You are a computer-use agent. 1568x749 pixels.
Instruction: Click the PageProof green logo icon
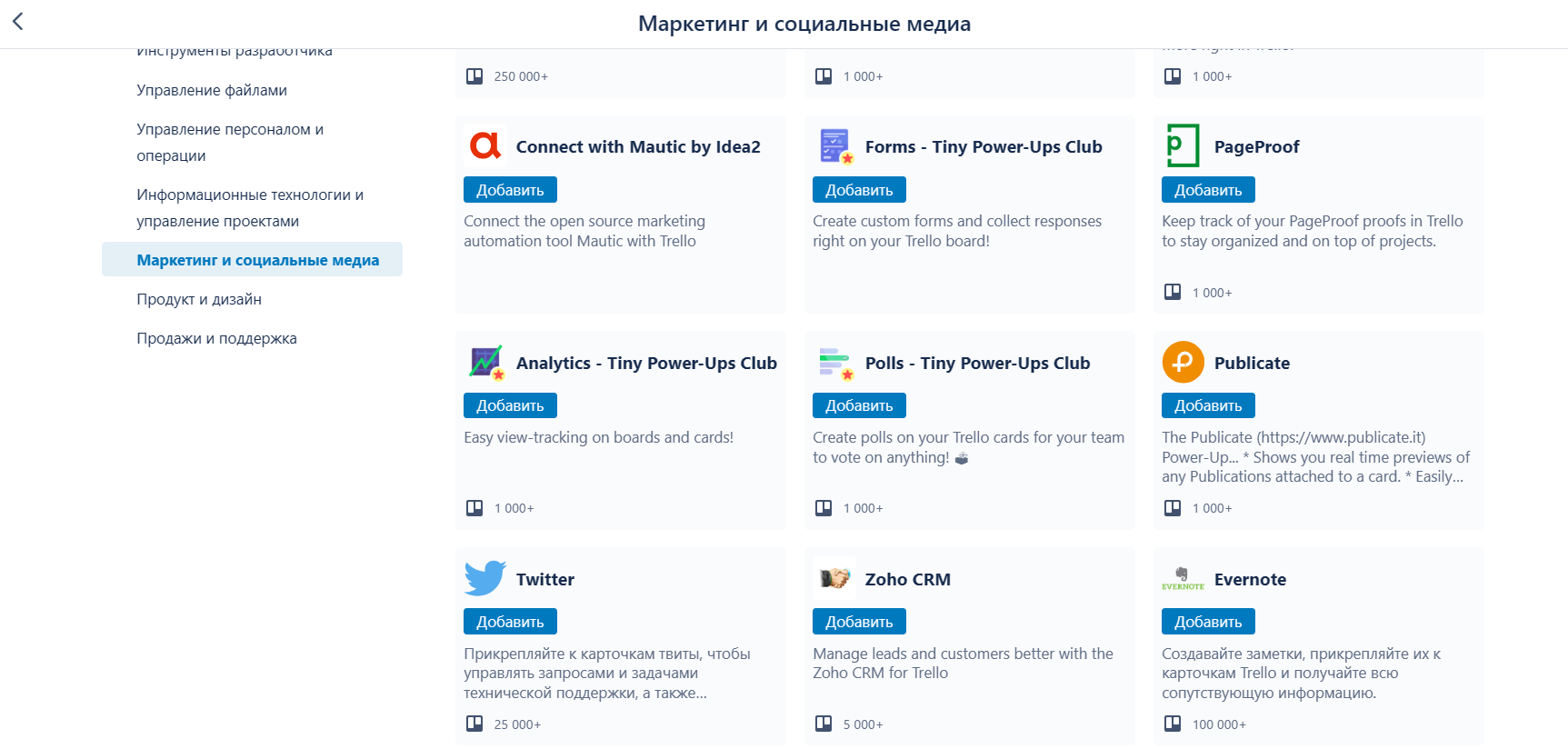point(1183,145)
